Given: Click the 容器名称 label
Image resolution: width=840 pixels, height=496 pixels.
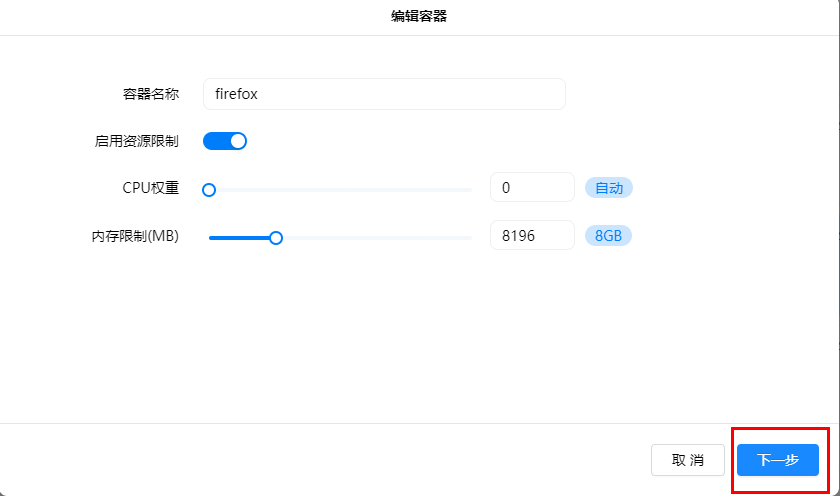Looking at the screenshot, I should [x=144, y=94].
